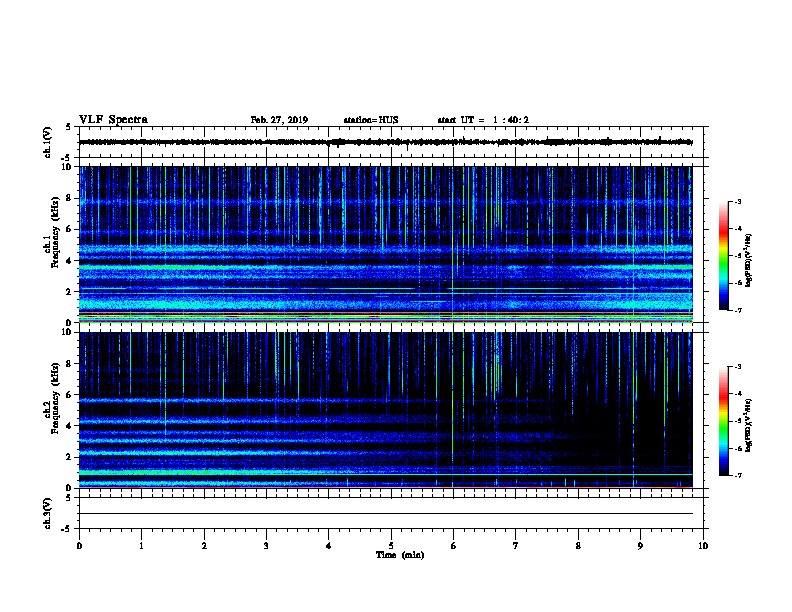Click the "VLF Spectra" plot title

tap(113, 120)
